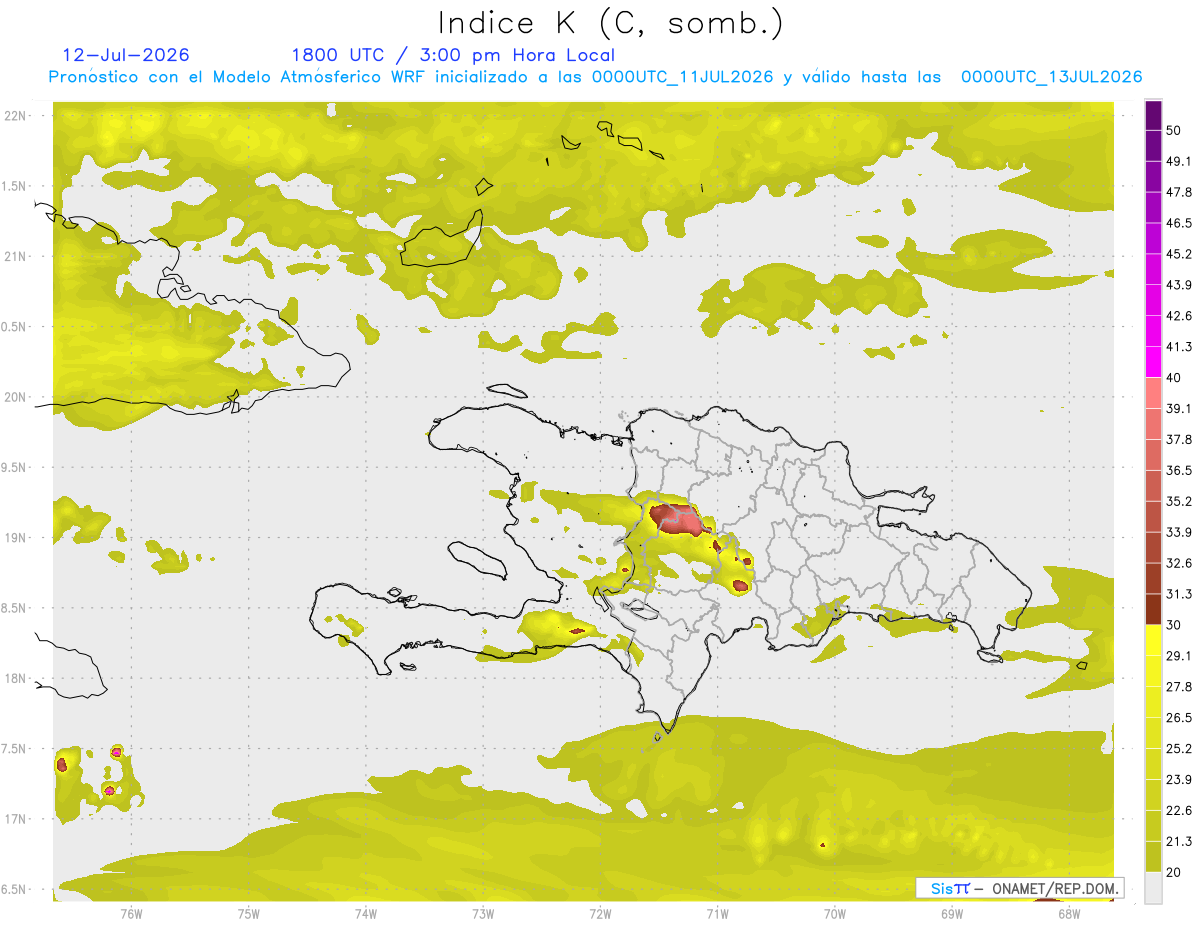Click legend value "23.9"
Viewport: 1200px width, 927px height.
tap(1179, 779)
